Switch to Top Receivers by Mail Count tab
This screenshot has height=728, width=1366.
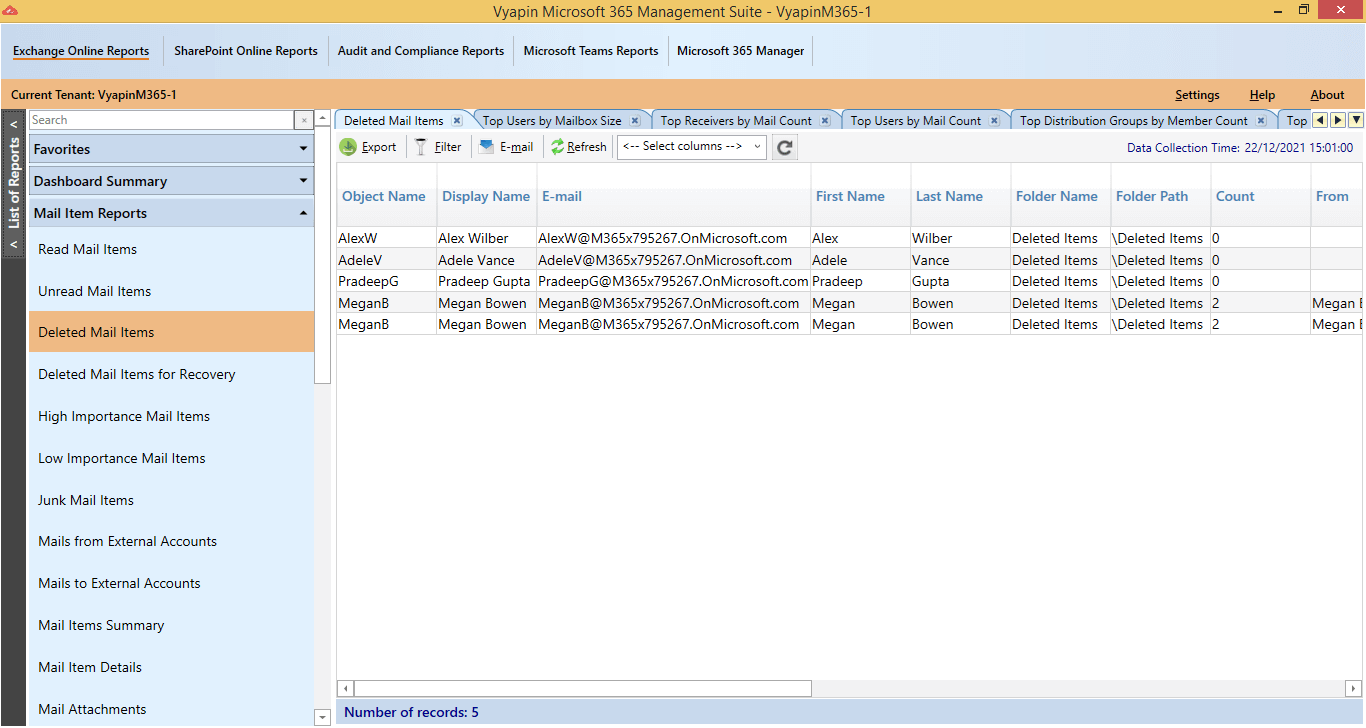tap(736, 121)
